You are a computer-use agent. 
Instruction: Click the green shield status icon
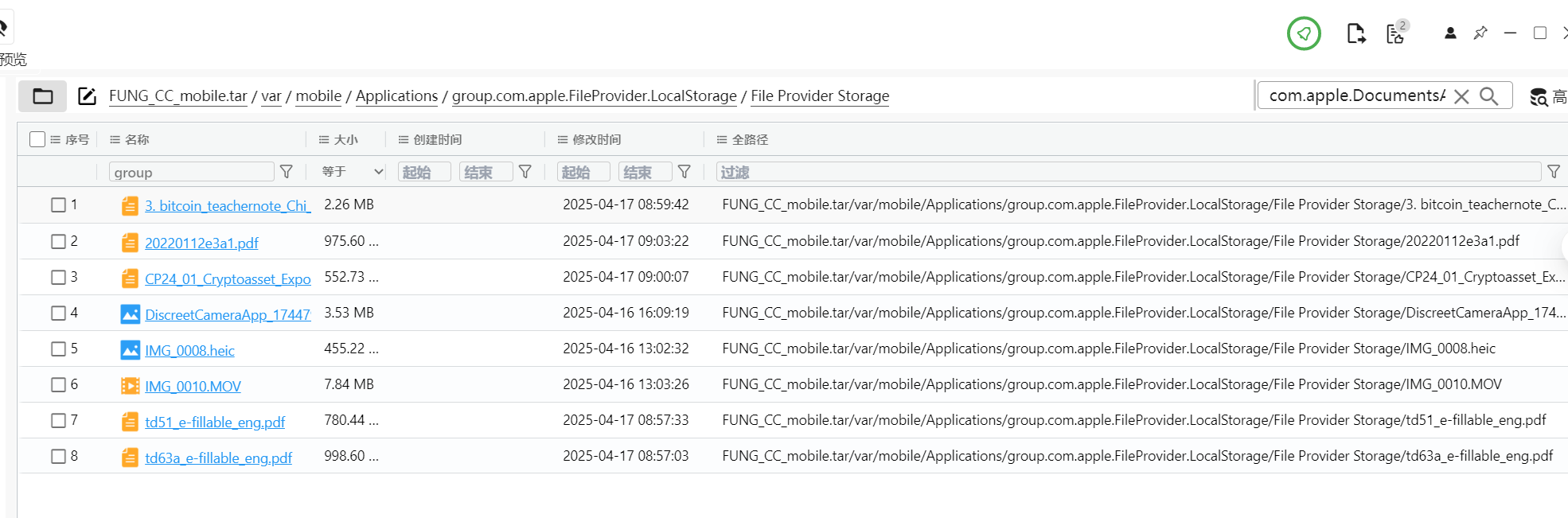pyautogui.click(x=1304, y=33)
